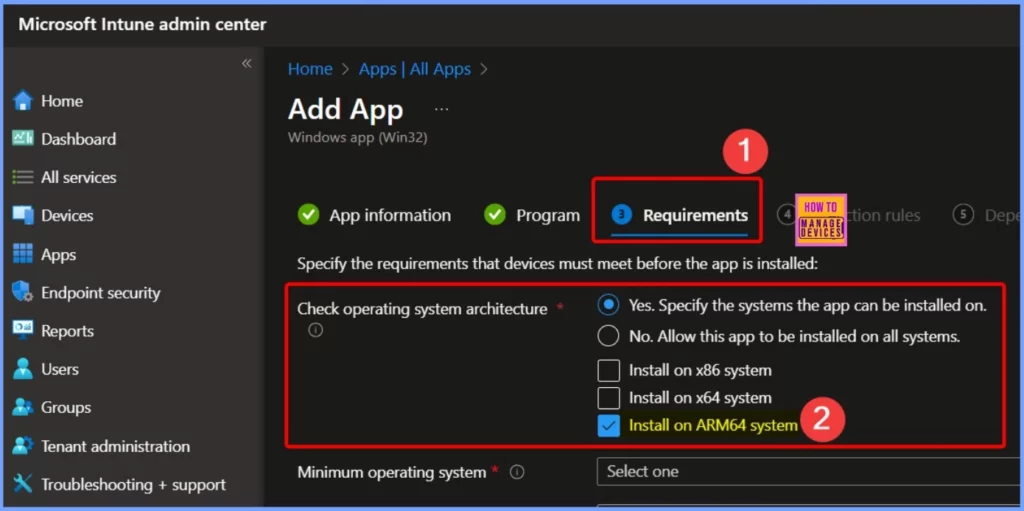Go to the Program step tab
This screenshot has height=511, width=1024.
532,215
